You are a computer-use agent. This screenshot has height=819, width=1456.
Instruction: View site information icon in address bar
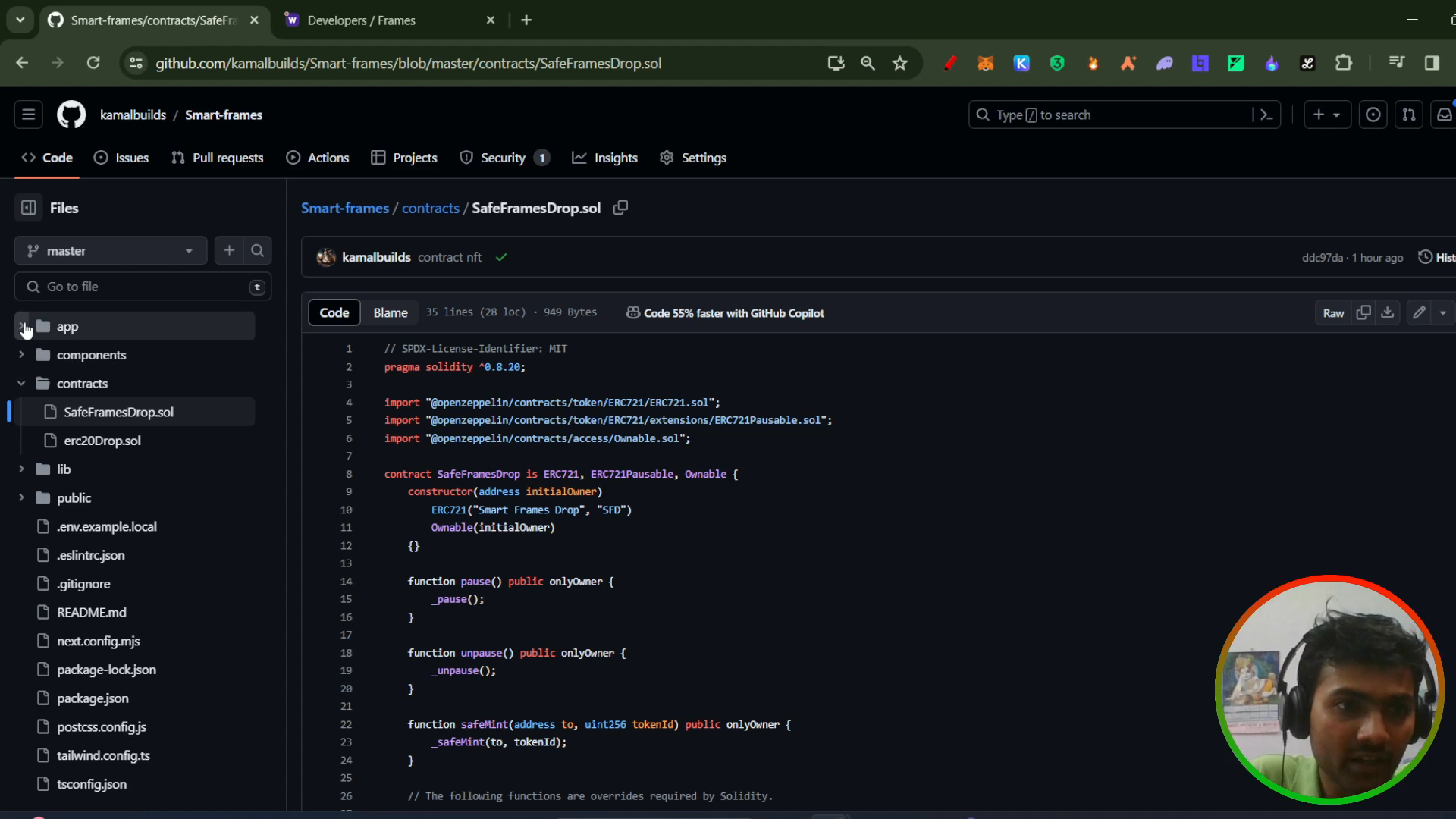[136, 64]
